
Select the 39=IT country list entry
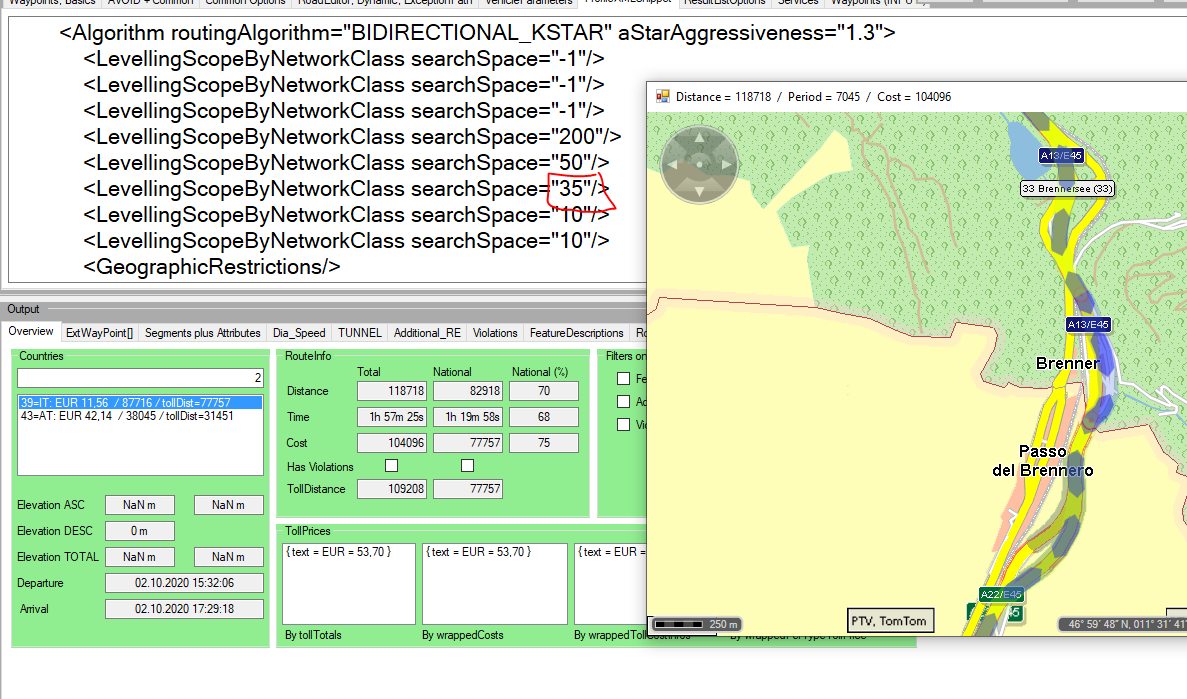[x=139, y=402]
